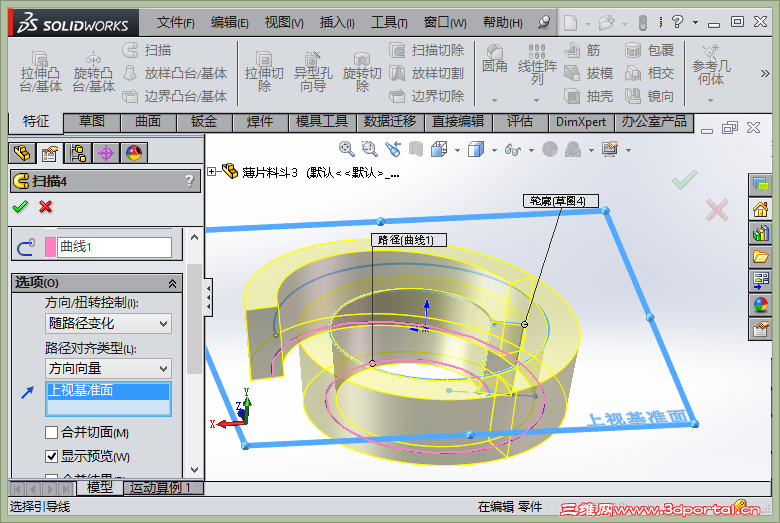Cancel feature via red X in viewport corner
Image resolution: width=780 pixels, height=523 pixels.
pyautogui.click(x=716, y=209)
